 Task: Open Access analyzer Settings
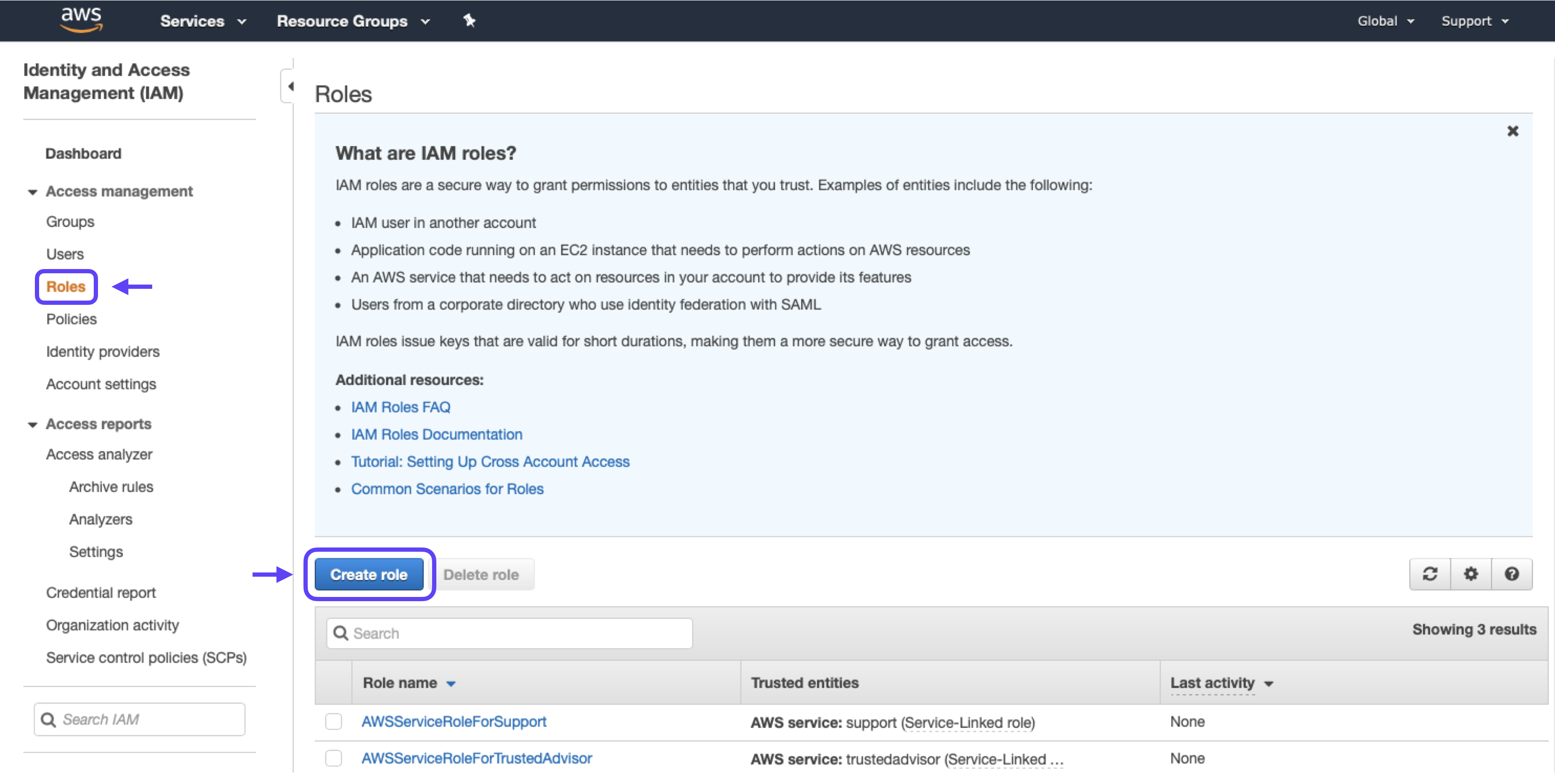(96, 552)
